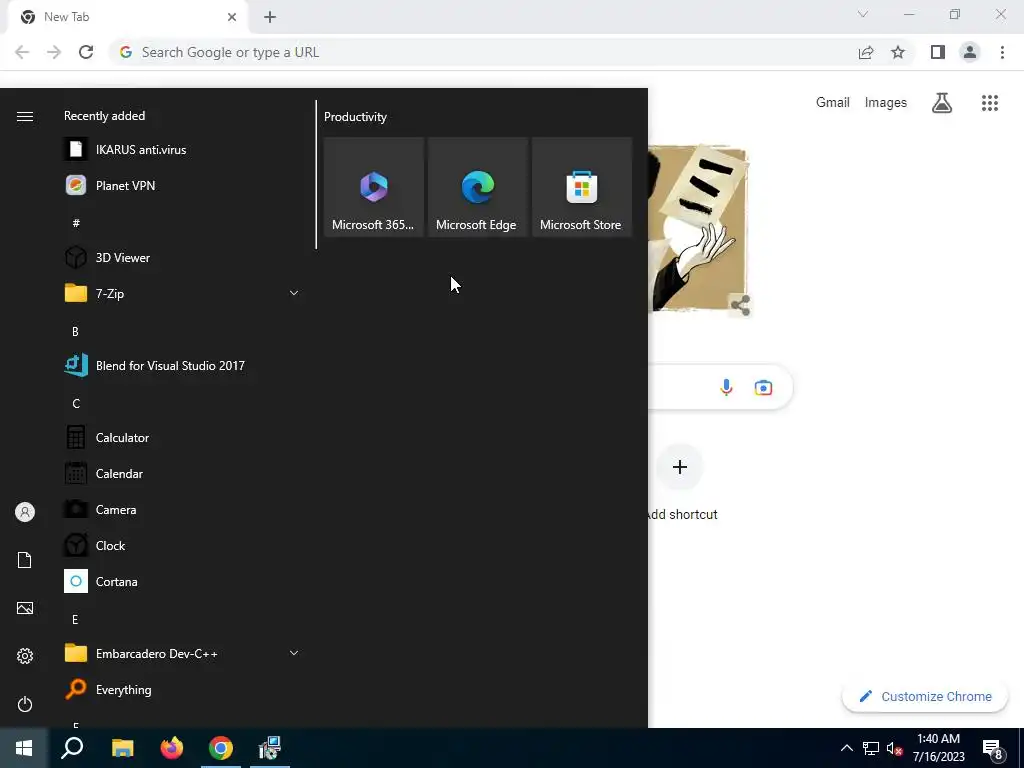1024x768 pixels.
Task: Click the Google Doodle image
Action: pos(697,229)
